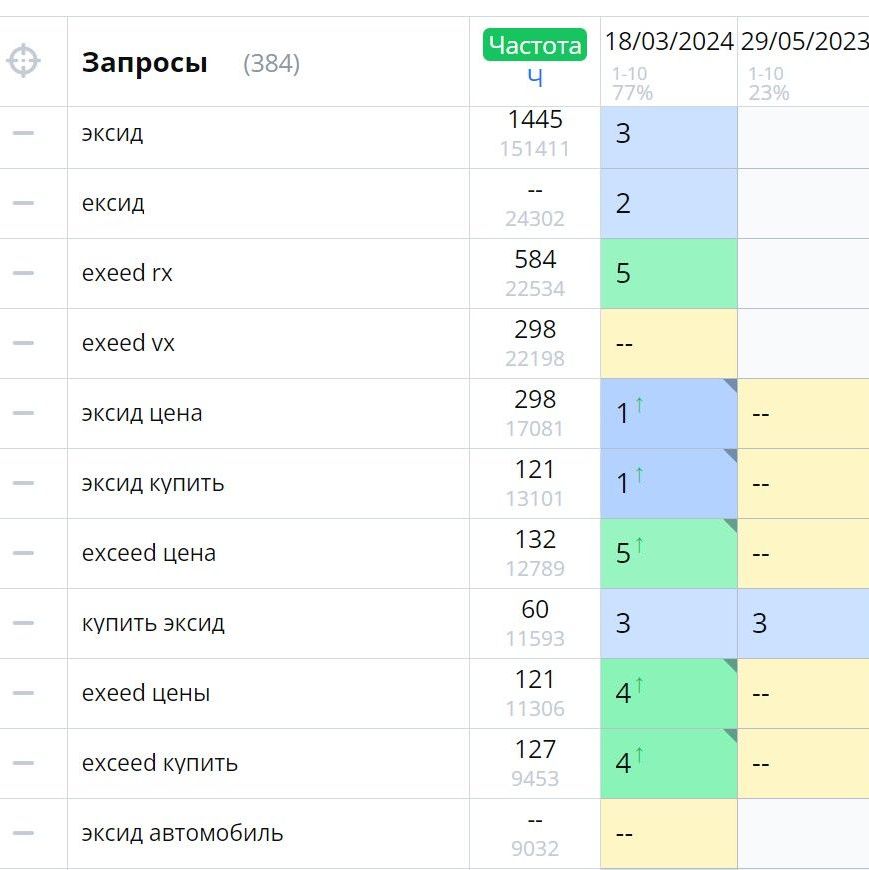Select the query эксид цена

[x=142, y=413]
